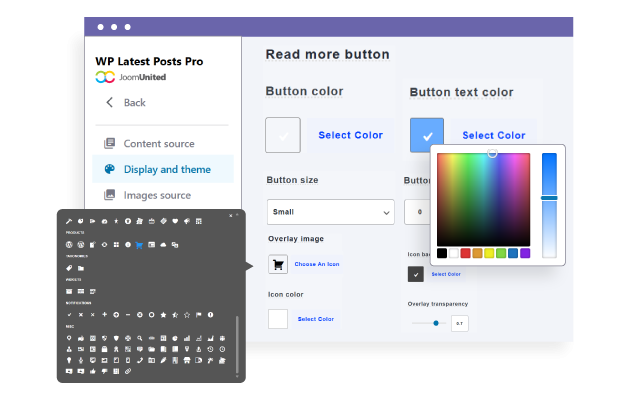This screenshot has height=400, width=630.
Task: Click the Overlay transparency value field
Action: (x=459, y=323)
